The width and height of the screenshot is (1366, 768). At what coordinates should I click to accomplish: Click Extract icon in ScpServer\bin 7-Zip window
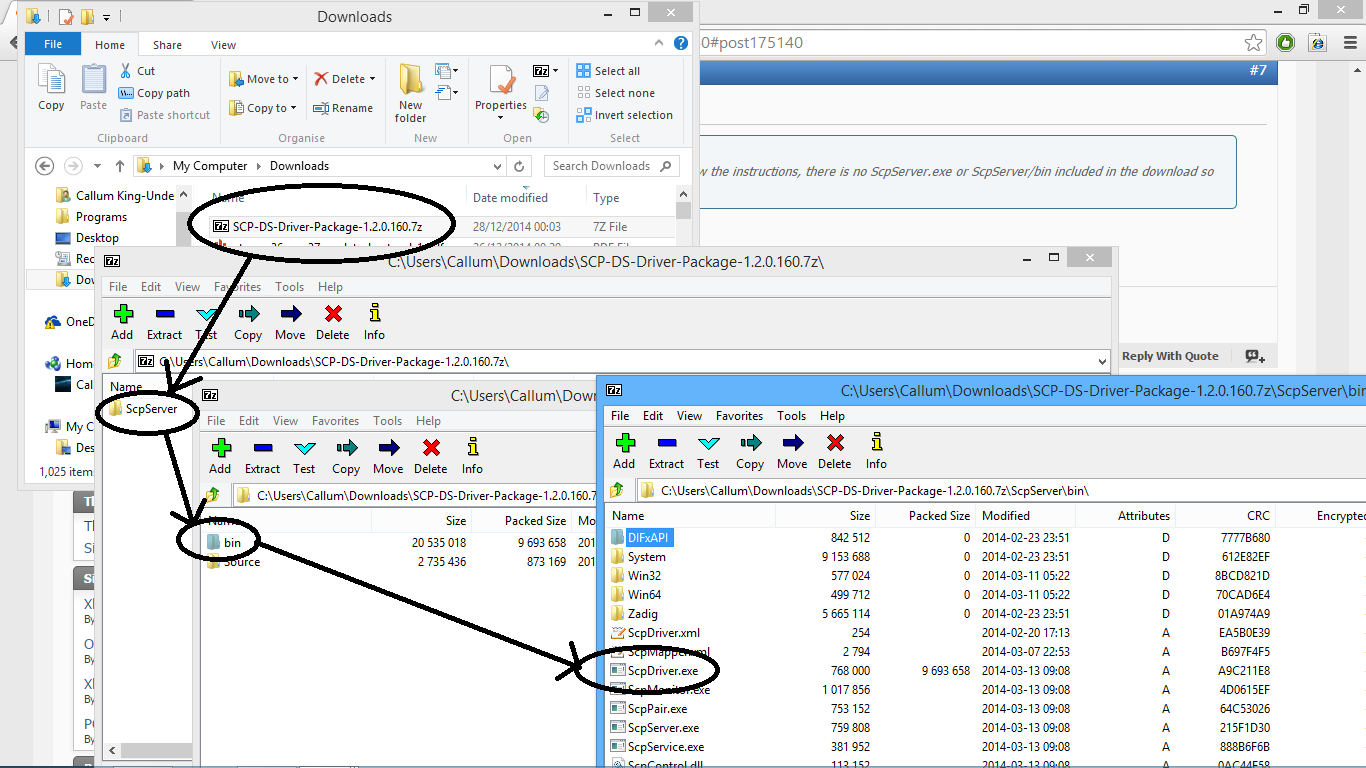666,442
